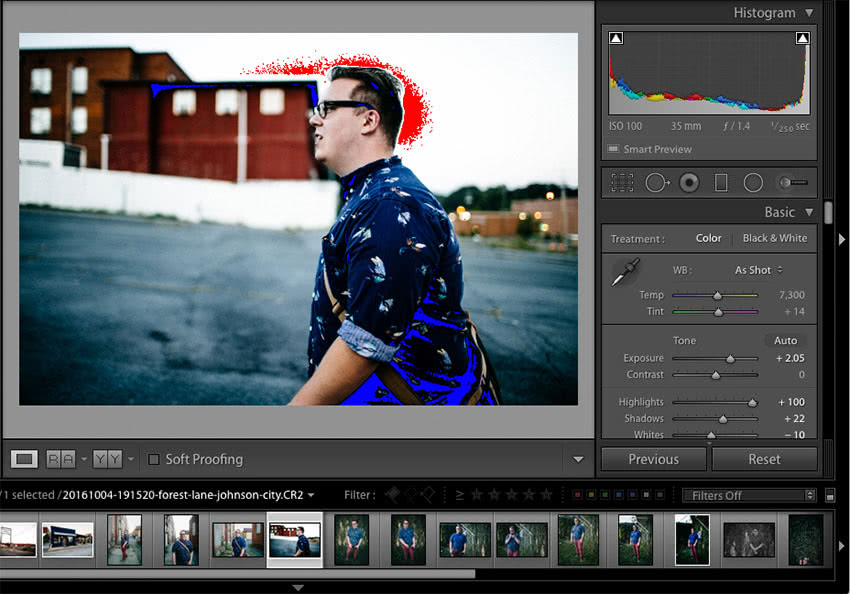Collapse the Basic panel
Image resolution: width=850 pixels, height=594 pixels.
click(809, 212)
